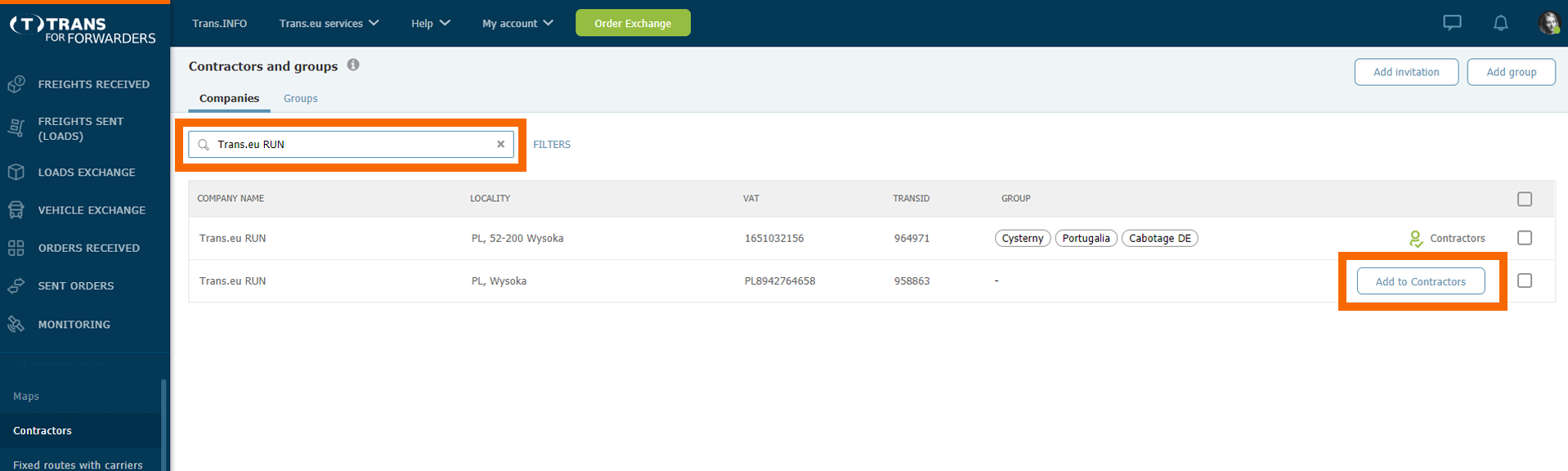Click the Cysterny group tag
Viewport: 1568px width, 471px height.
1023,238
